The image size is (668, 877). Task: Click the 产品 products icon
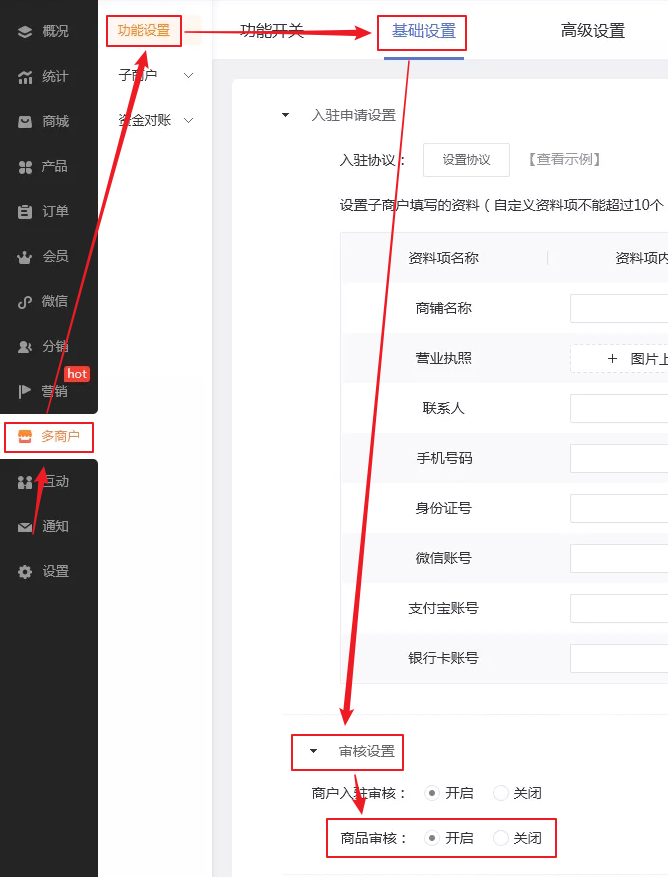pyautogui.click(x=25, y=167)
